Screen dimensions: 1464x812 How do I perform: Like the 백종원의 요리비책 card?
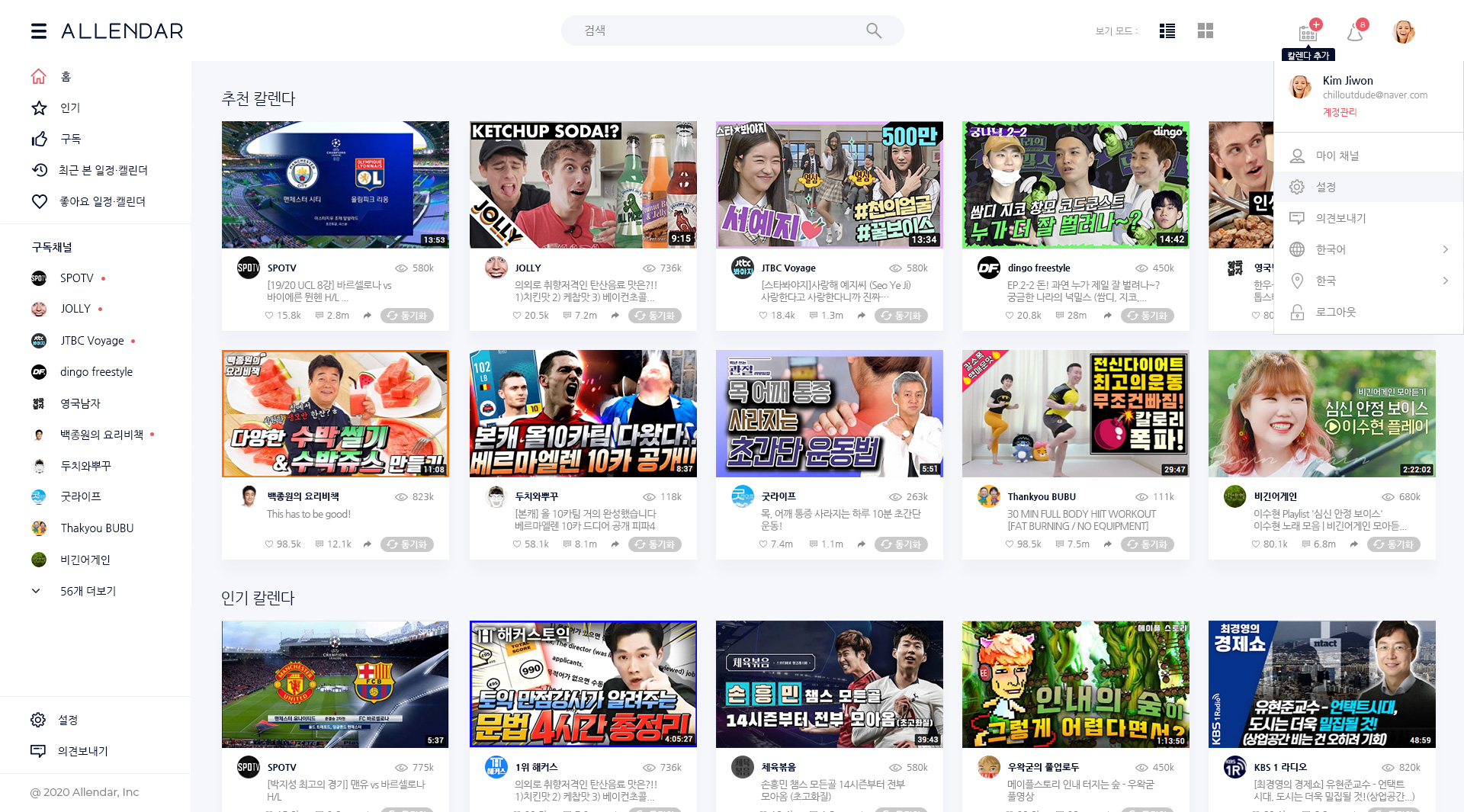[269, 544]
